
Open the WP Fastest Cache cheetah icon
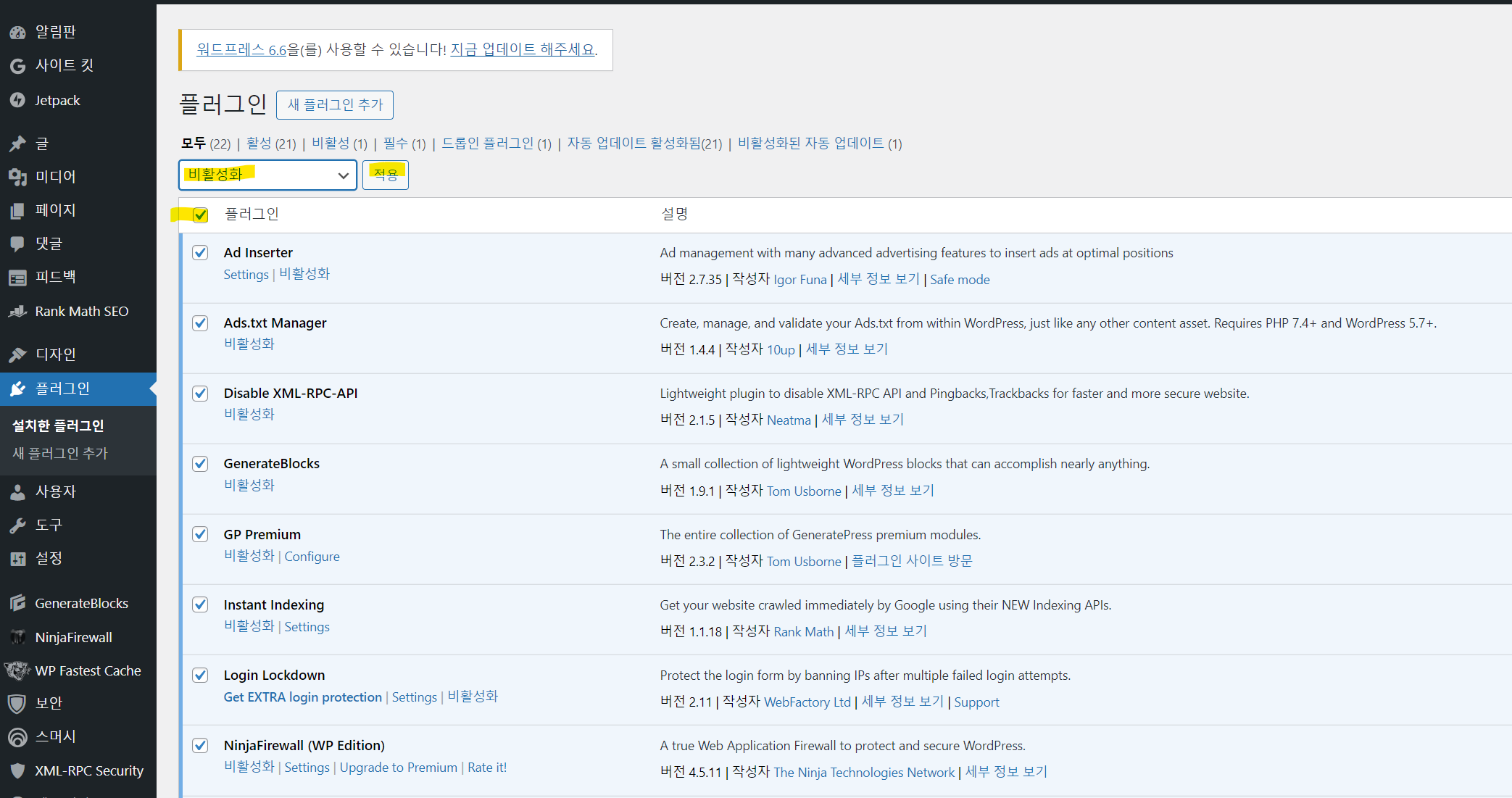(x=17, y=670)
